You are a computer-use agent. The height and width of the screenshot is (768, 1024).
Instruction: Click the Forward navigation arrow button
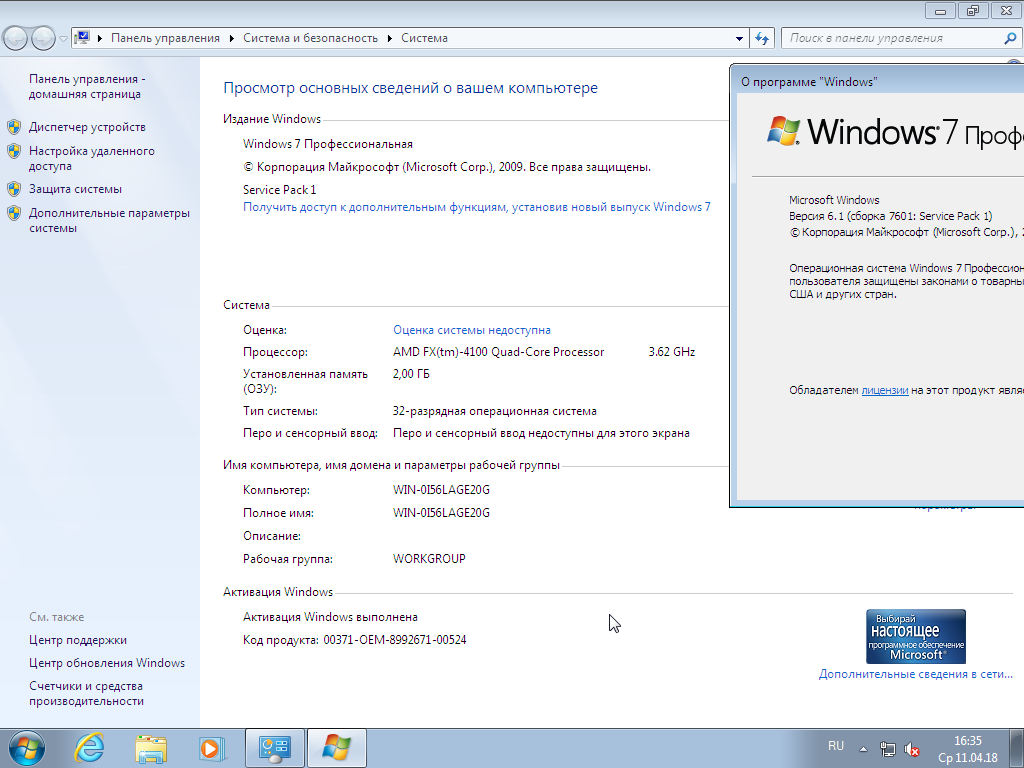[x=44, y=39]
